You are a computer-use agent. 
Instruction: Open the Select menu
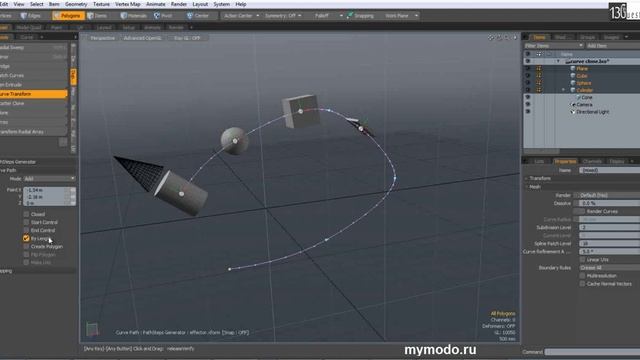click(x=36, y=4)
